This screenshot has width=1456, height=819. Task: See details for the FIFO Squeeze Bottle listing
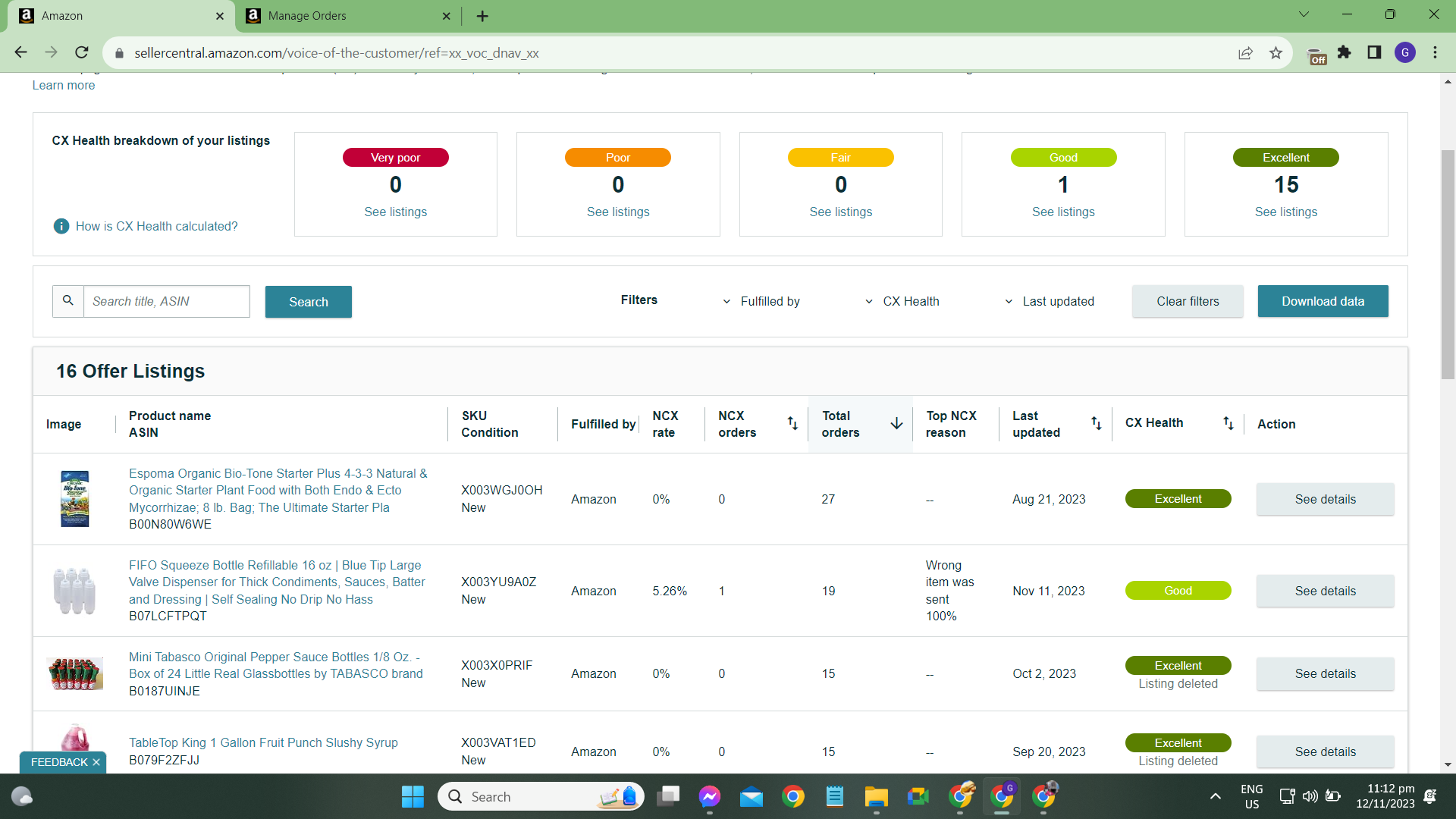coord(1325,591)
